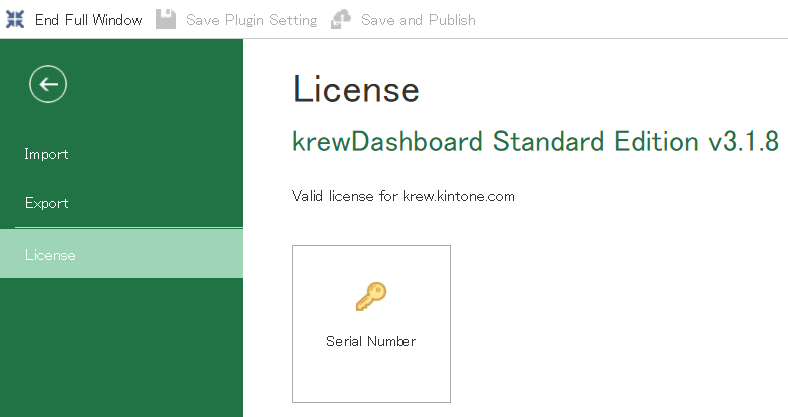This screenshot has height=417, width=788.
Task: Open the Export menu item
Action: point(47,203)
